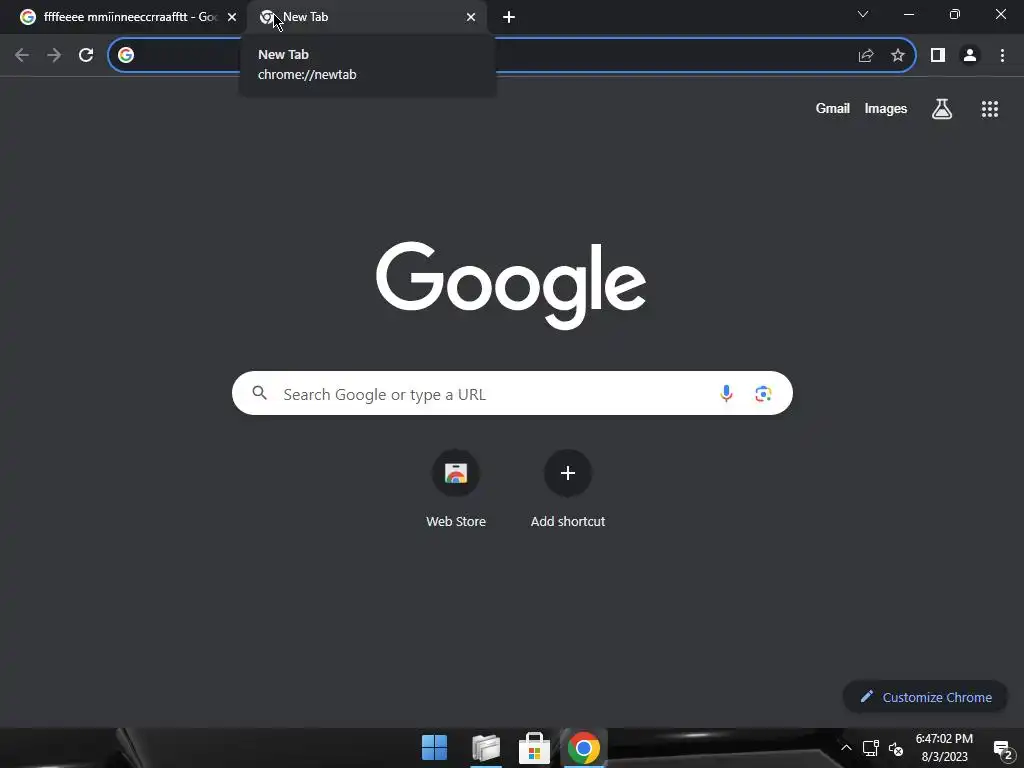Image resolution: width=1024 pixels, height=768 pixels.
Task: Click the Chrome icon in the taskbar
Action: point(584,748)
